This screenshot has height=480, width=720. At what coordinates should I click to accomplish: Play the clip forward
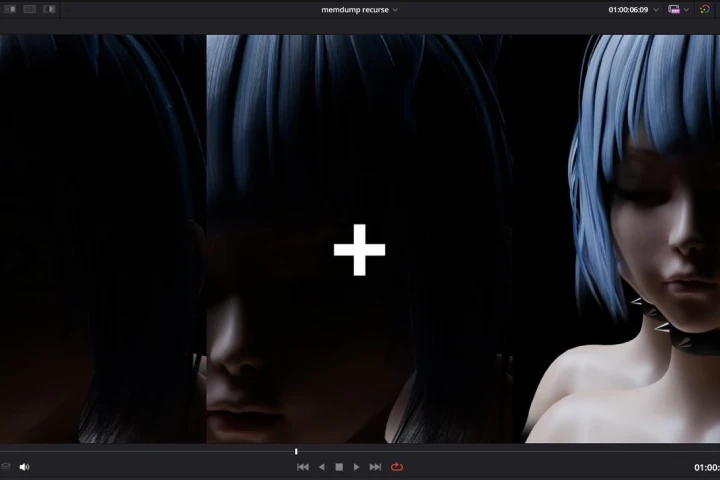pyautogui.click(x=356, y=467)
